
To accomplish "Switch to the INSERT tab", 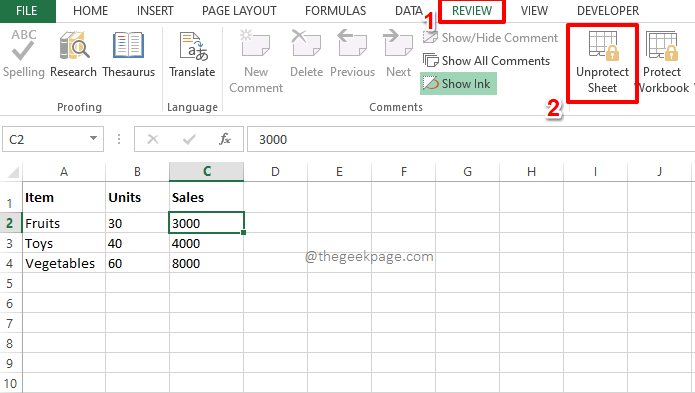I will point(155,11).
